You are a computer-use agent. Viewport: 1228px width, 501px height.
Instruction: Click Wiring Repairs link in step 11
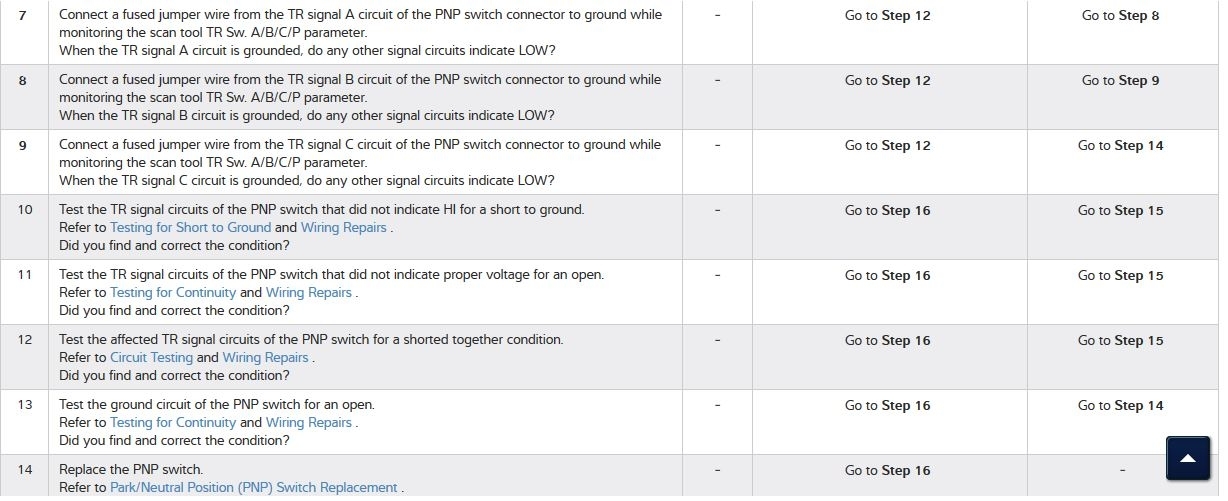[309, 293]
